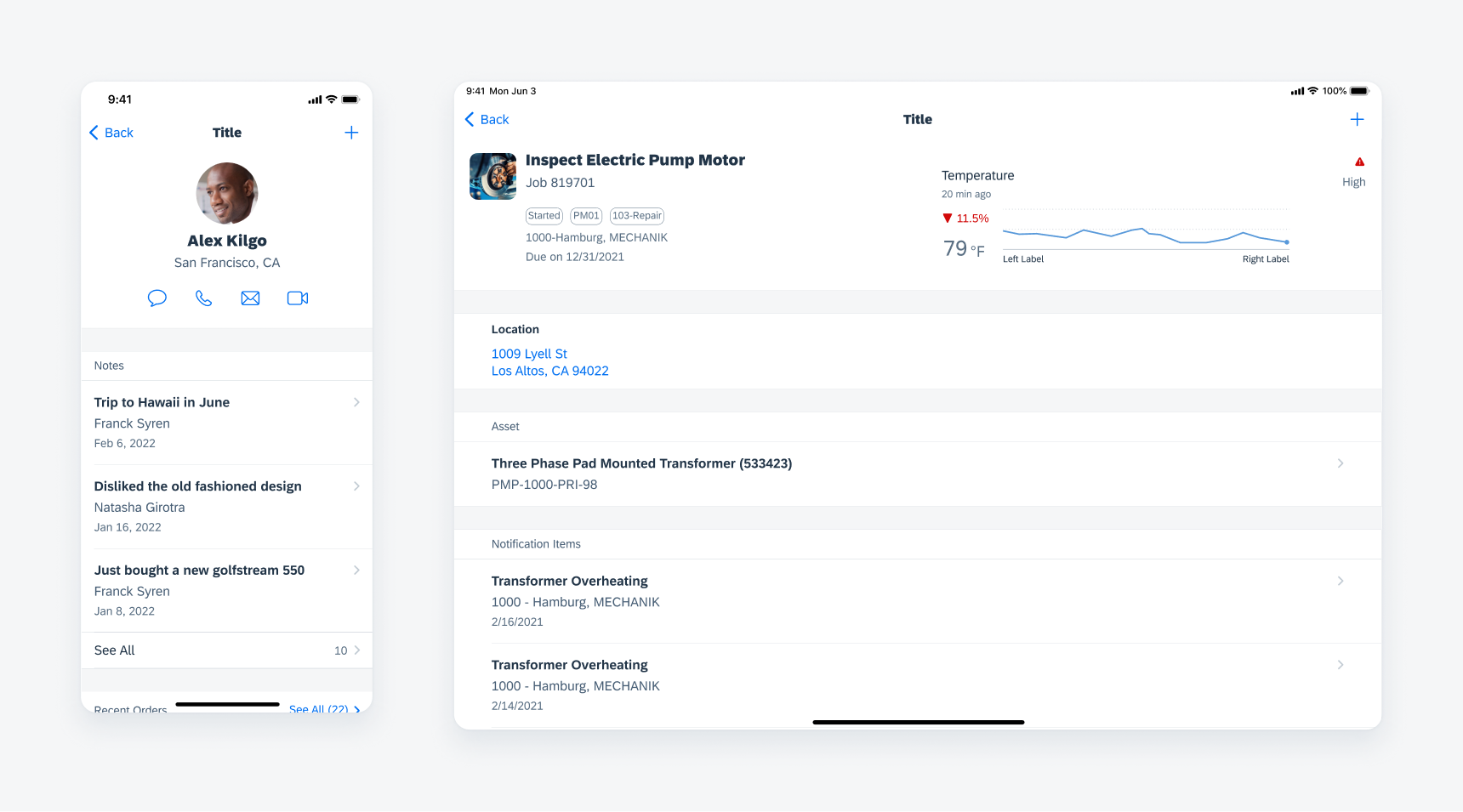
Task: Click the Alex Kilgo name
Action: coord(227,241)
